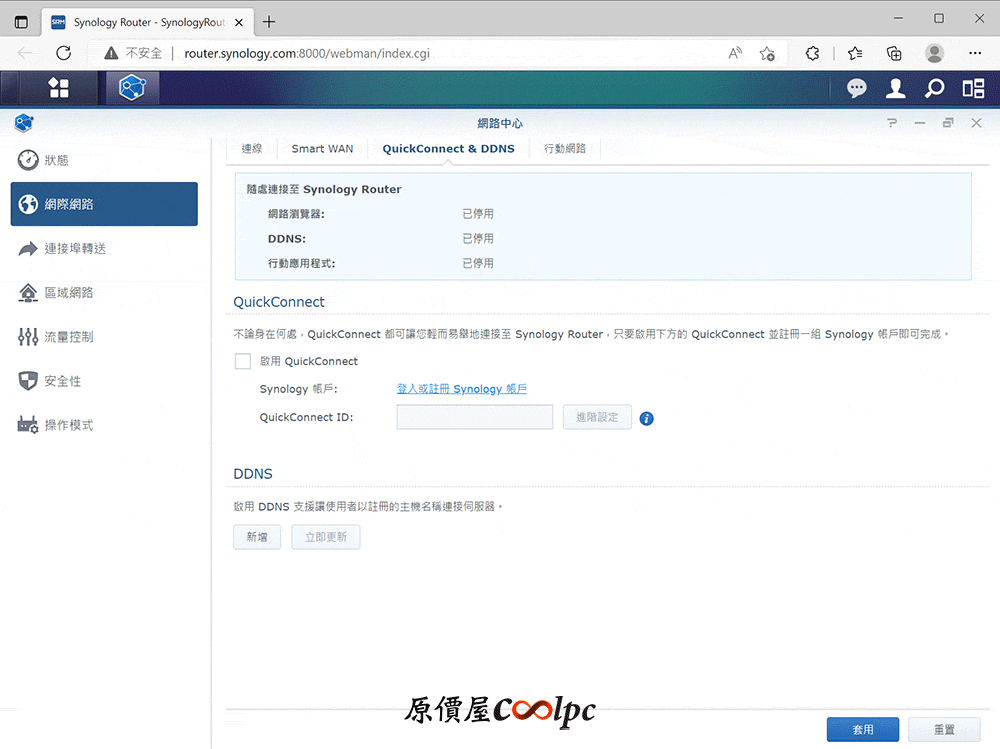Select the Synology Router browser tab

click(148, 22)
